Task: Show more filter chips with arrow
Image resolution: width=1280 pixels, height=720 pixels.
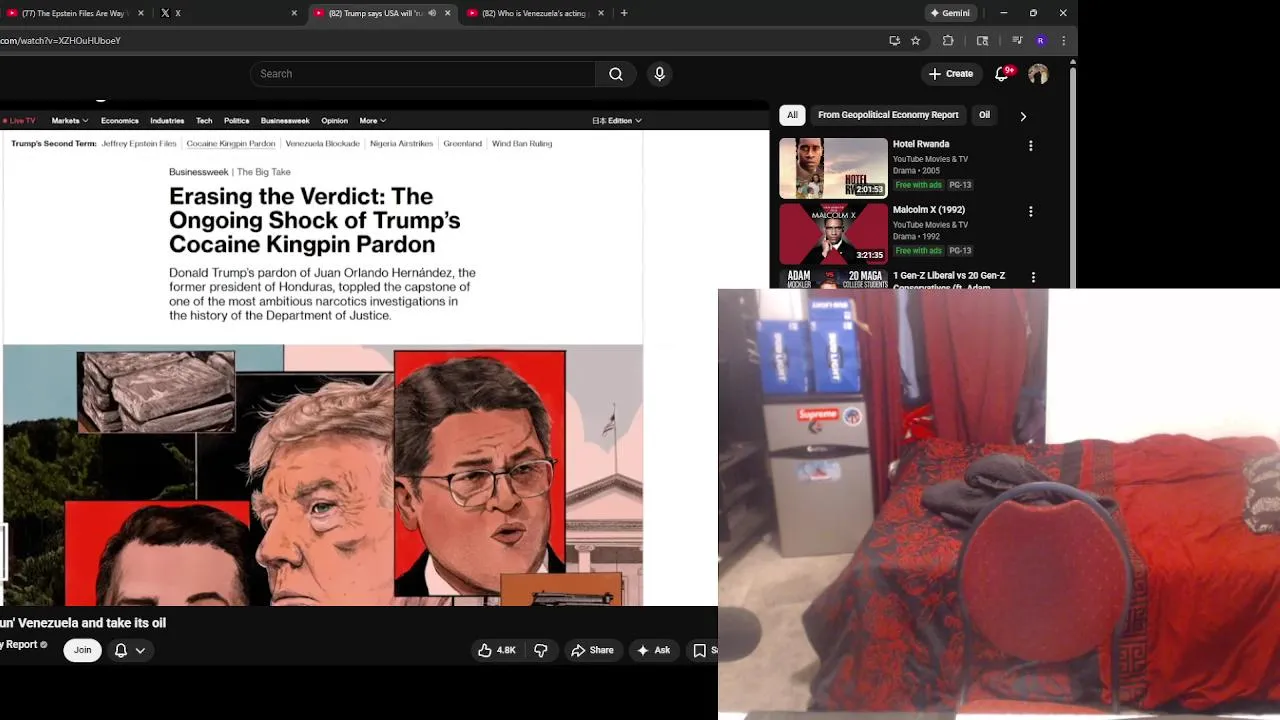Action: 1023,116
